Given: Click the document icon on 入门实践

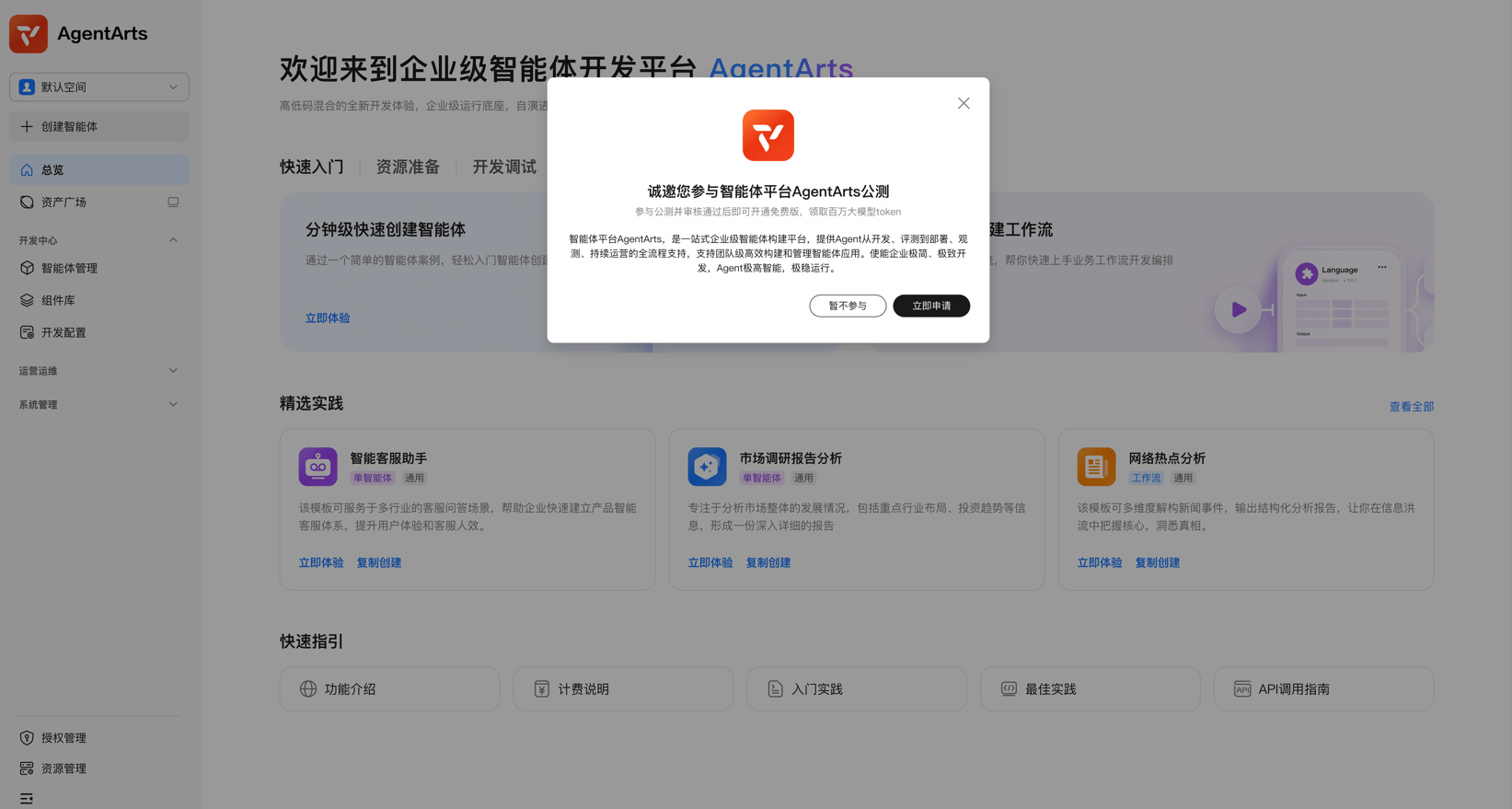Looking at the screenshot, I should coord(775,689).
